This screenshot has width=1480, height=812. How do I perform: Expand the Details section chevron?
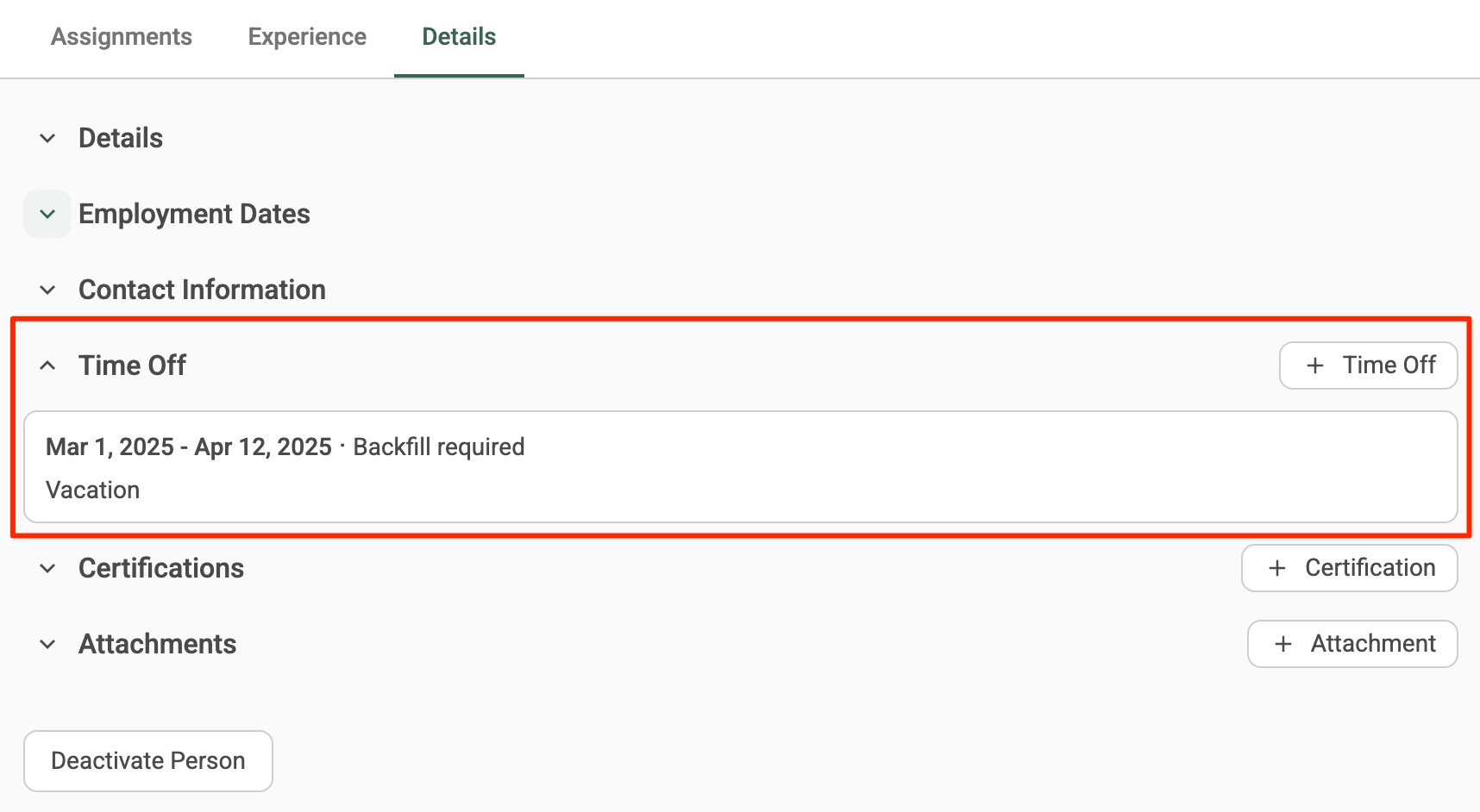tap(47, 138)
